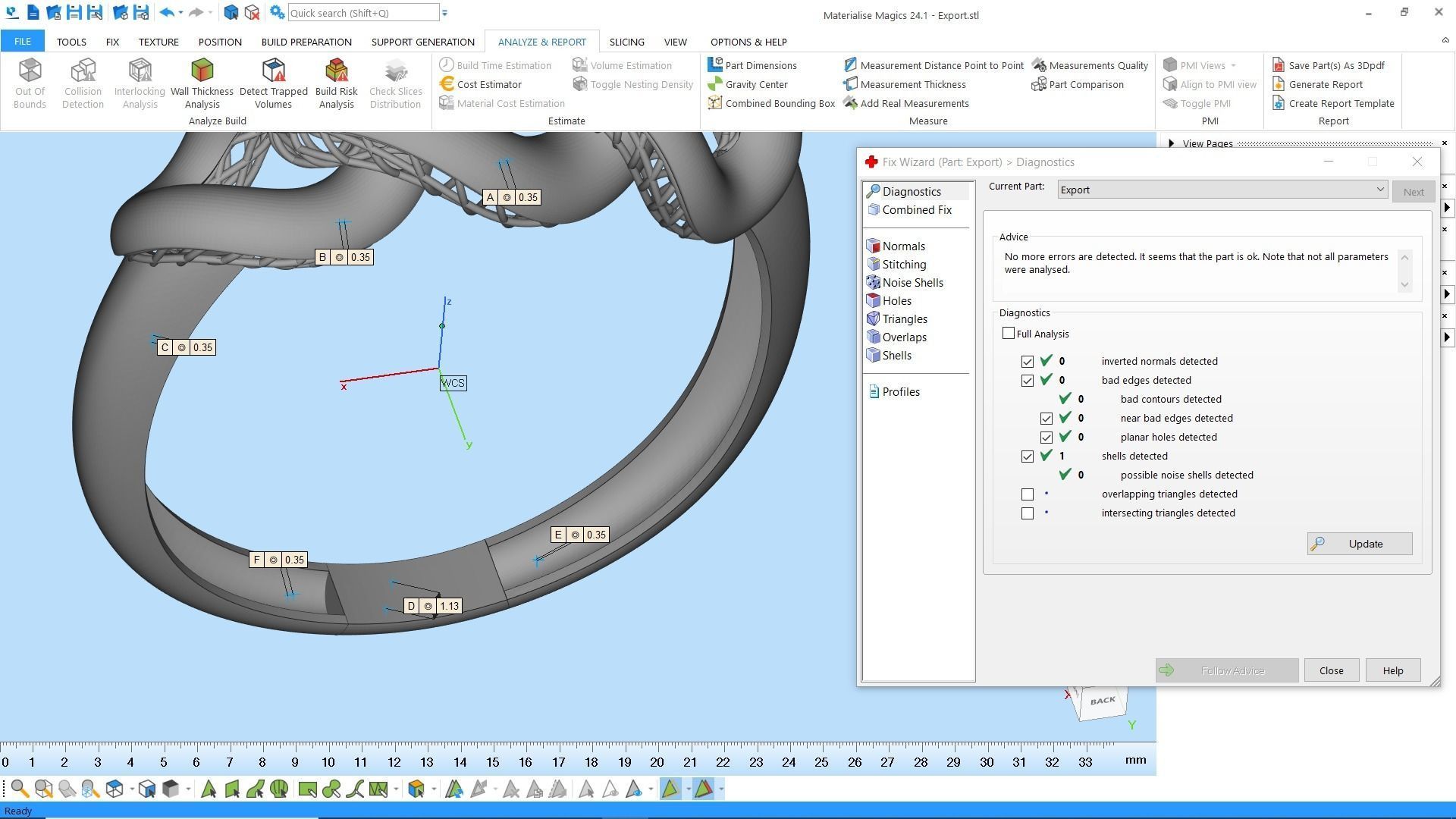Click the BACK face of the view cube
This screenshot has height=819, width=1456.
(x=1102, y=701)
